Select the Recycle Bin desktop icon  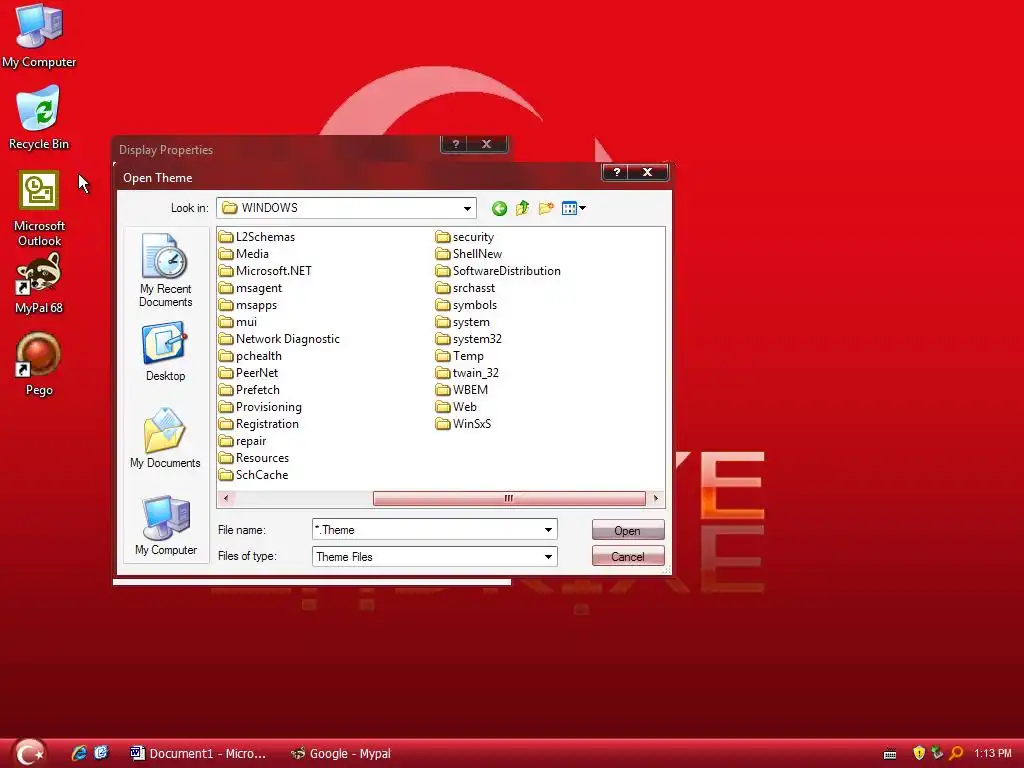[x=39, y=118]
